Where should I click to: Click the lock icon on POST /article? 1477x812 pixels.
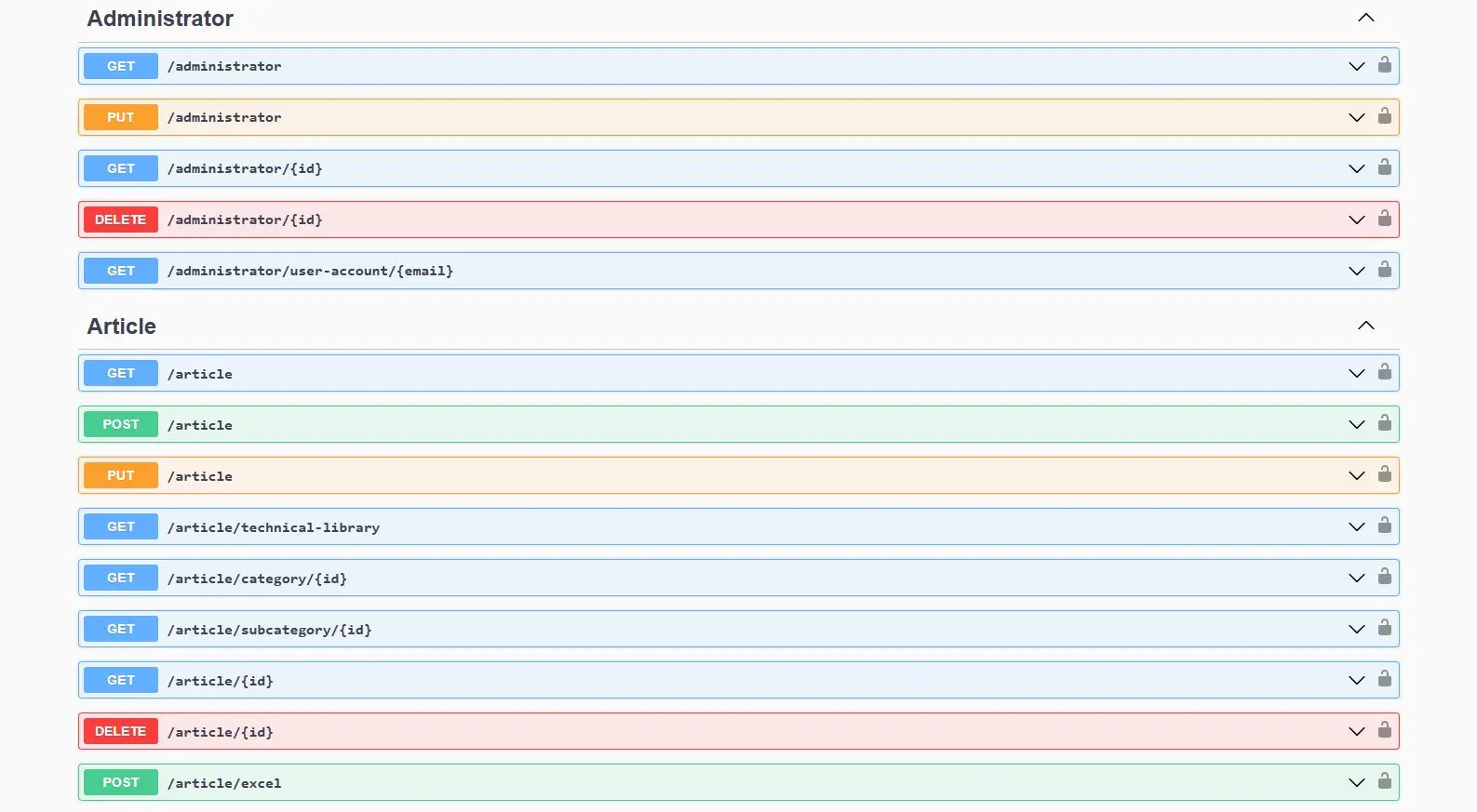click(x=1384, y=423)
